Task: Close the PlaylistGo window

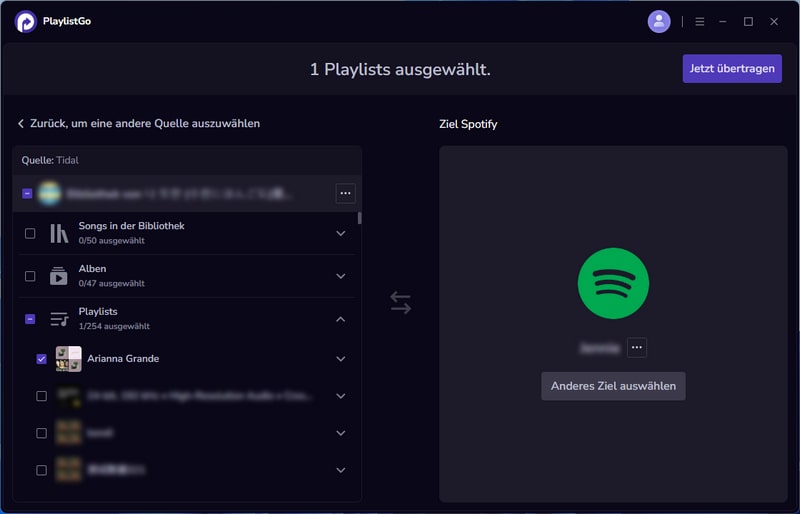Action: (774, 21)
